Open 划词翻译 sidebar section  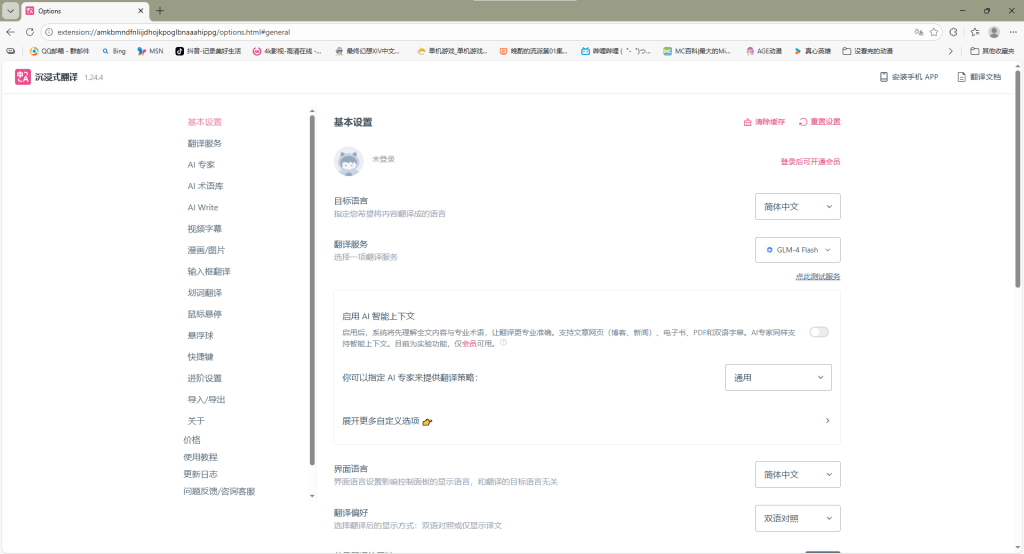tap(204, 293)
